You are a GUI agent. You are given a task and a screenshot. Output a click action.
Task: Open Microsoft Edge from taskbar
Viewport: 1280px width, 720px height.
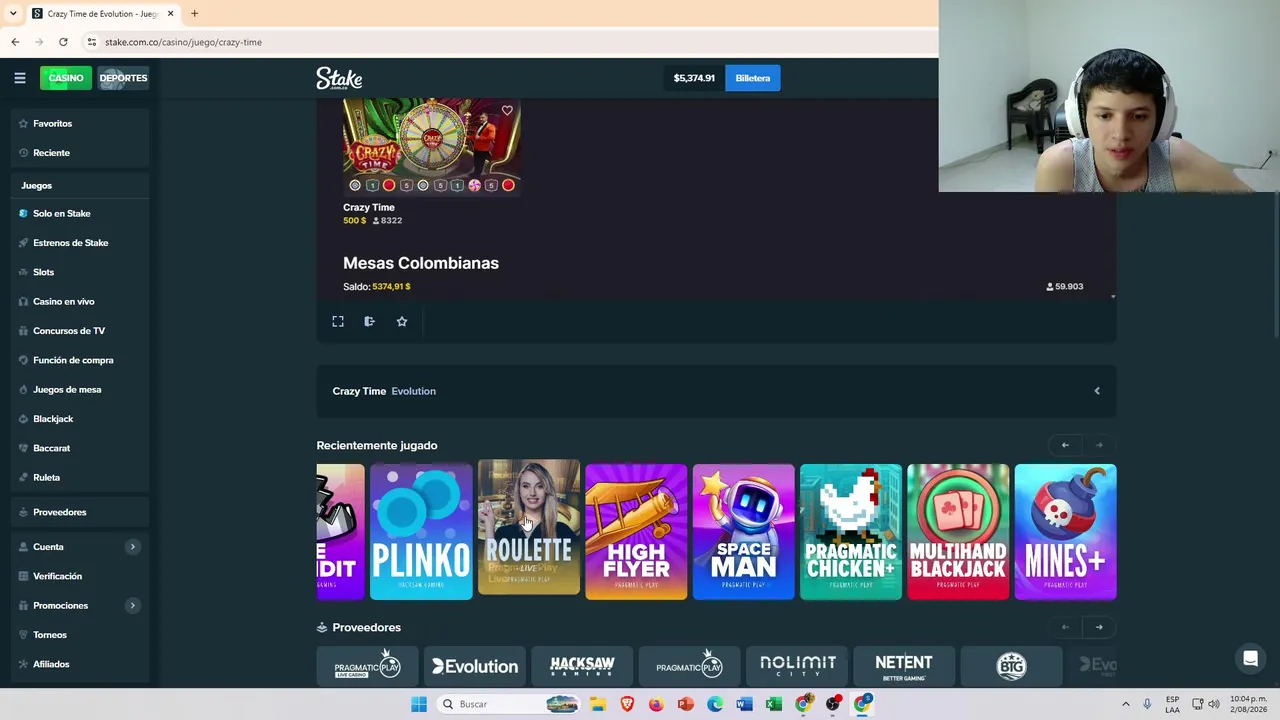coord(715,704)
